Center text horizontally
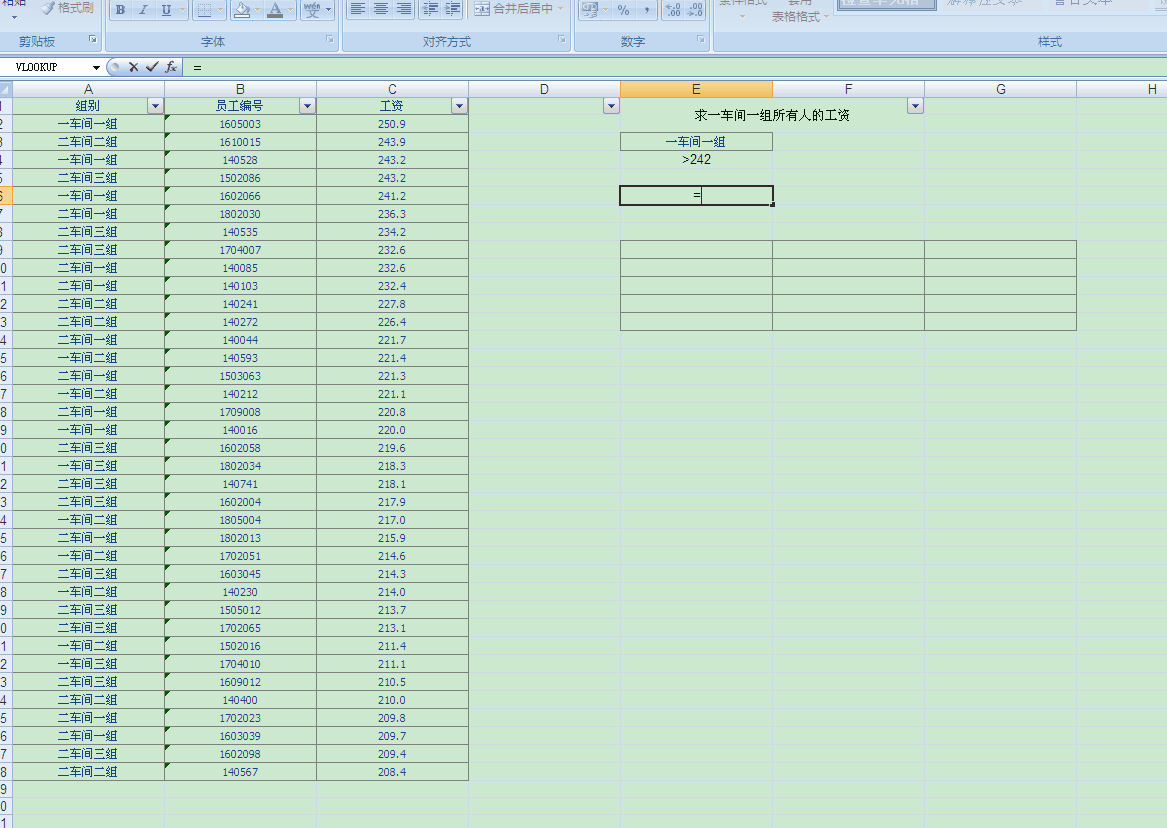The height and width of the screenshot is (828, 1167). [x=381, y=9]
